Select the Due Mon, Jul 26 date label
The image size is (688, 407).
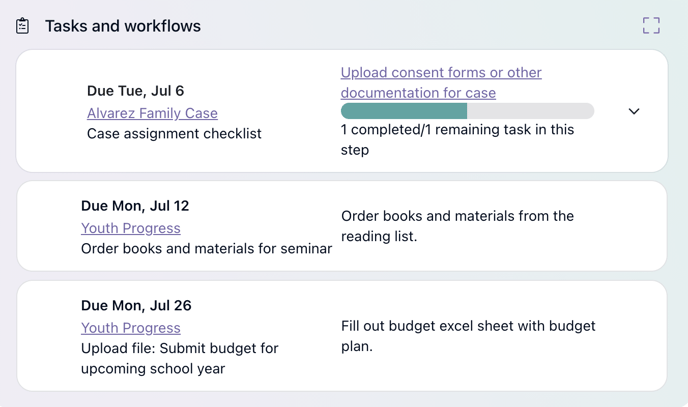[x=136, y=305]
